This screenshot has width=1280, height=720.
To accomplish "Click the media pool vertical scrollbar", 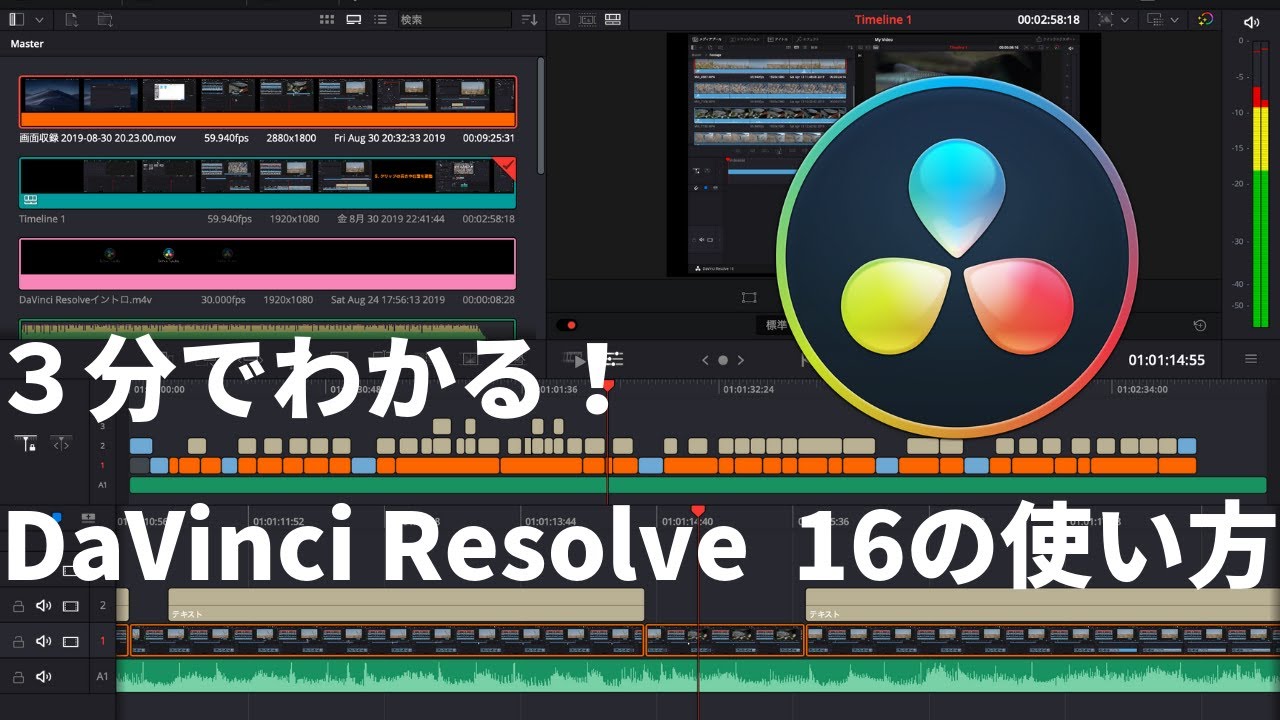I will [x=541, y=115].
